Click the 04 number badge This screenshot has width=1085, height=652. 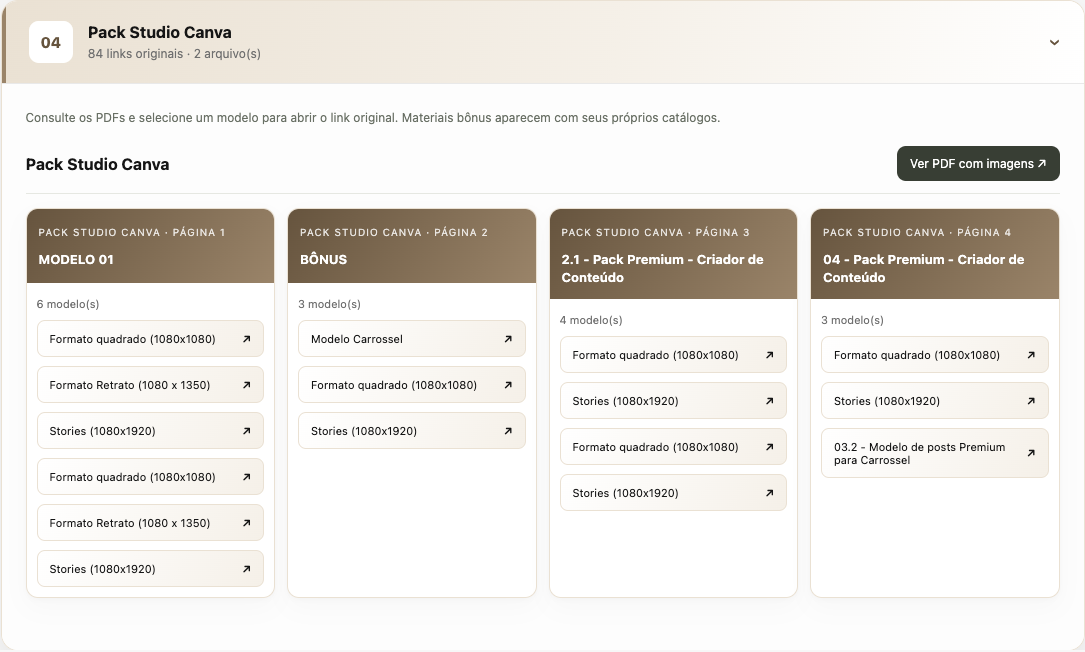[x=51, y=42]
